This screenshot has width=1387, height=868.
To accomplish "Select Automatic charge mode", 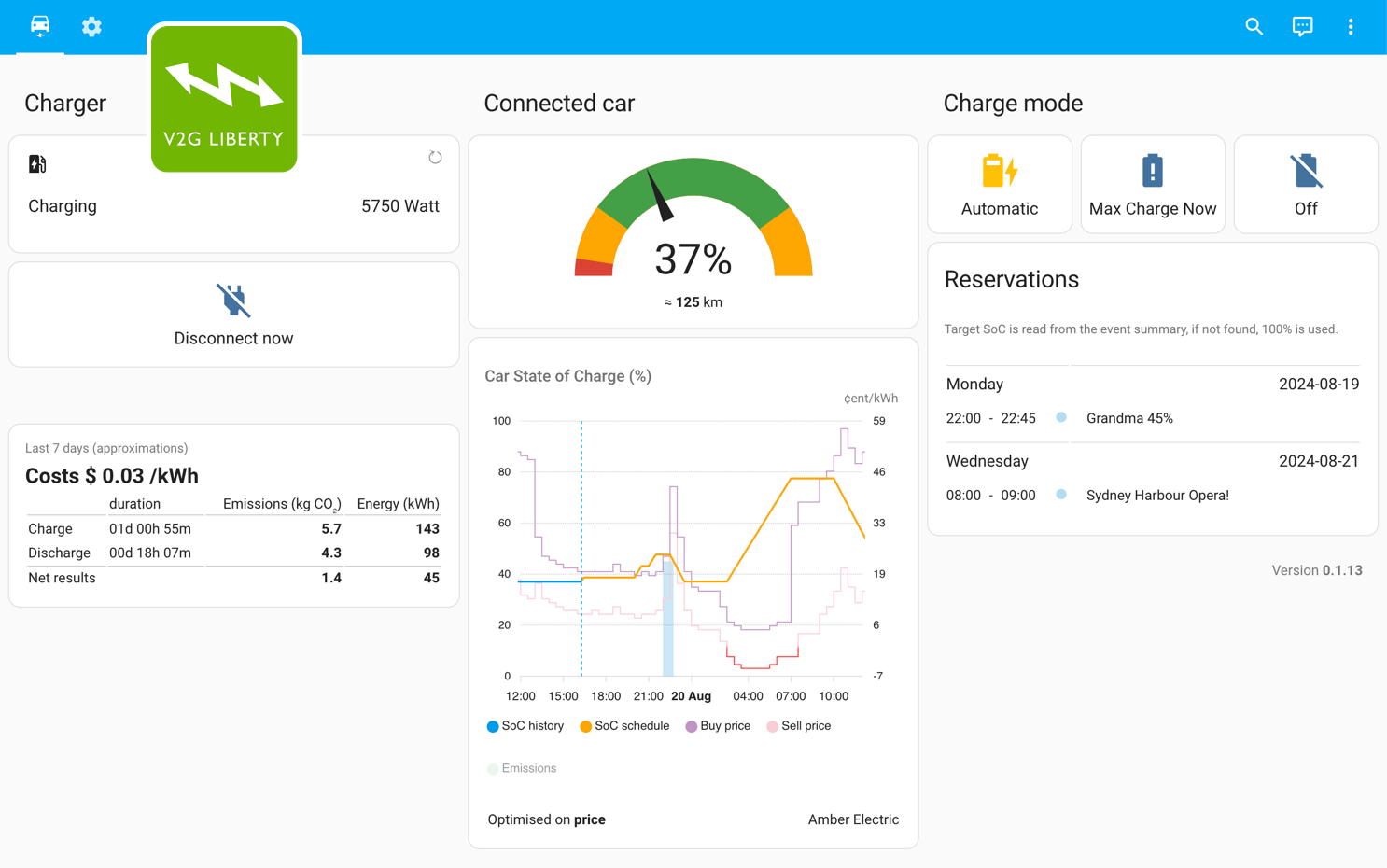I will (1000, 184).
